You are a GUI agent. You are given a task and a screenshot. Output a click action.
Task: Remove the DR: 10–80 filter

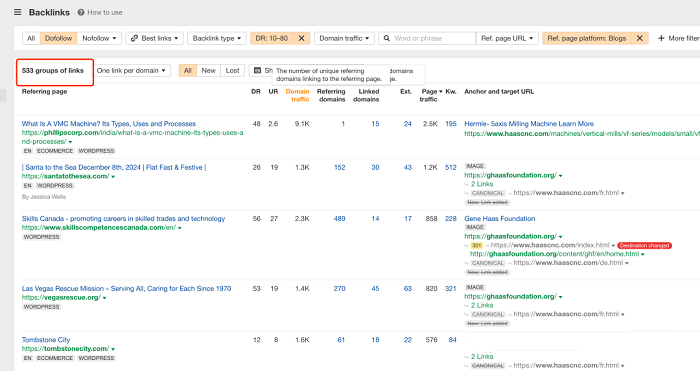pos(301,38)
